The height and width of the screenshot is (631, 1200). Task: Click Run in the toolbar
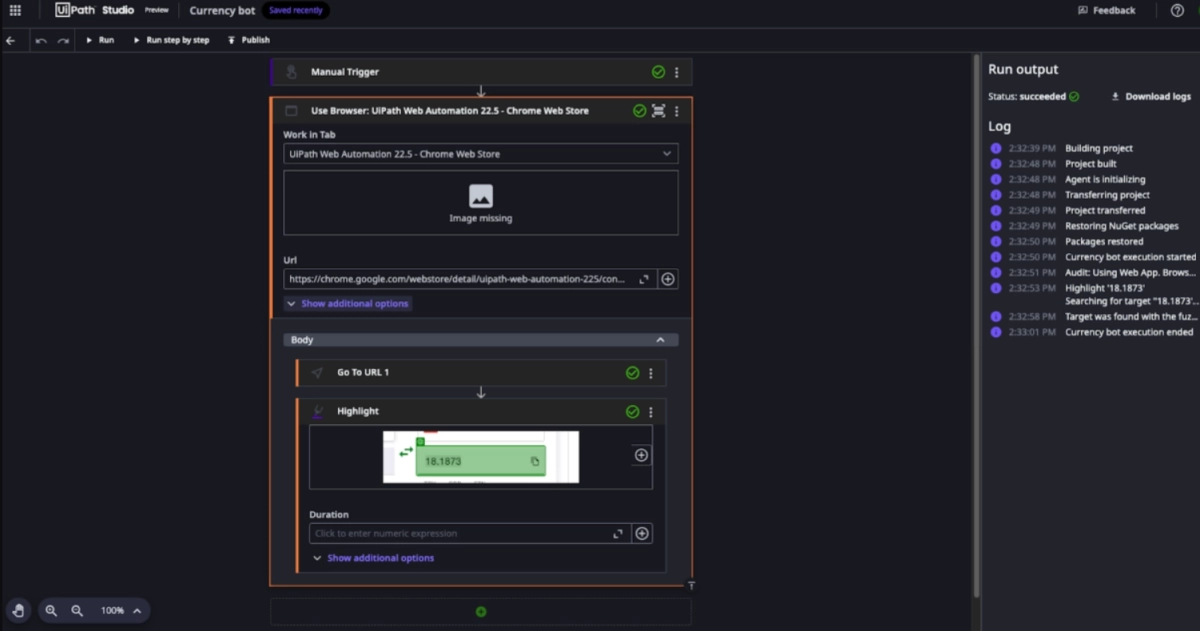tap(100, 40)
